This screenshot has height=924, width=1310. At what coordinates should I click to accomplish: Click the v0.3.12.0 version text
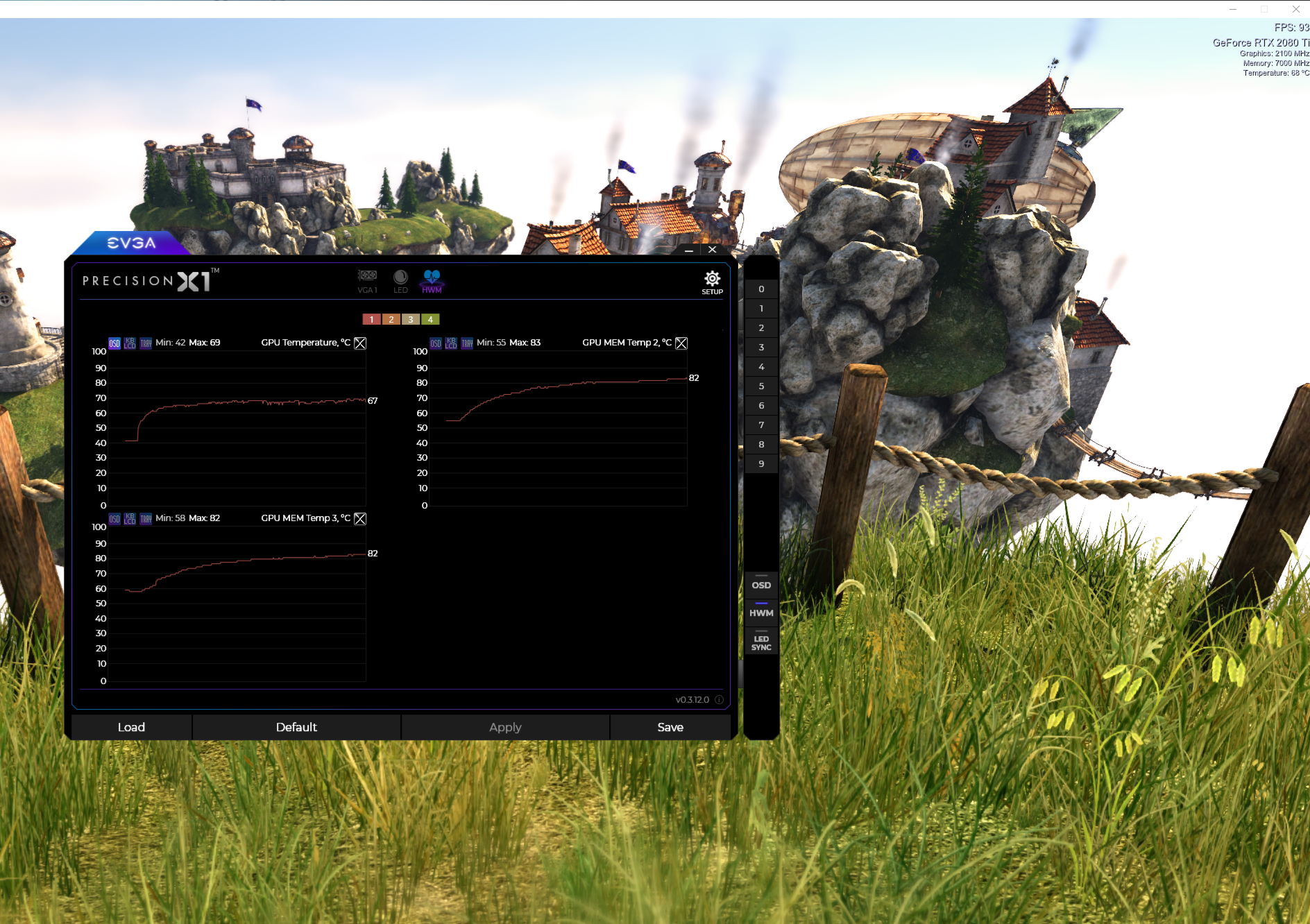point(692,700)
